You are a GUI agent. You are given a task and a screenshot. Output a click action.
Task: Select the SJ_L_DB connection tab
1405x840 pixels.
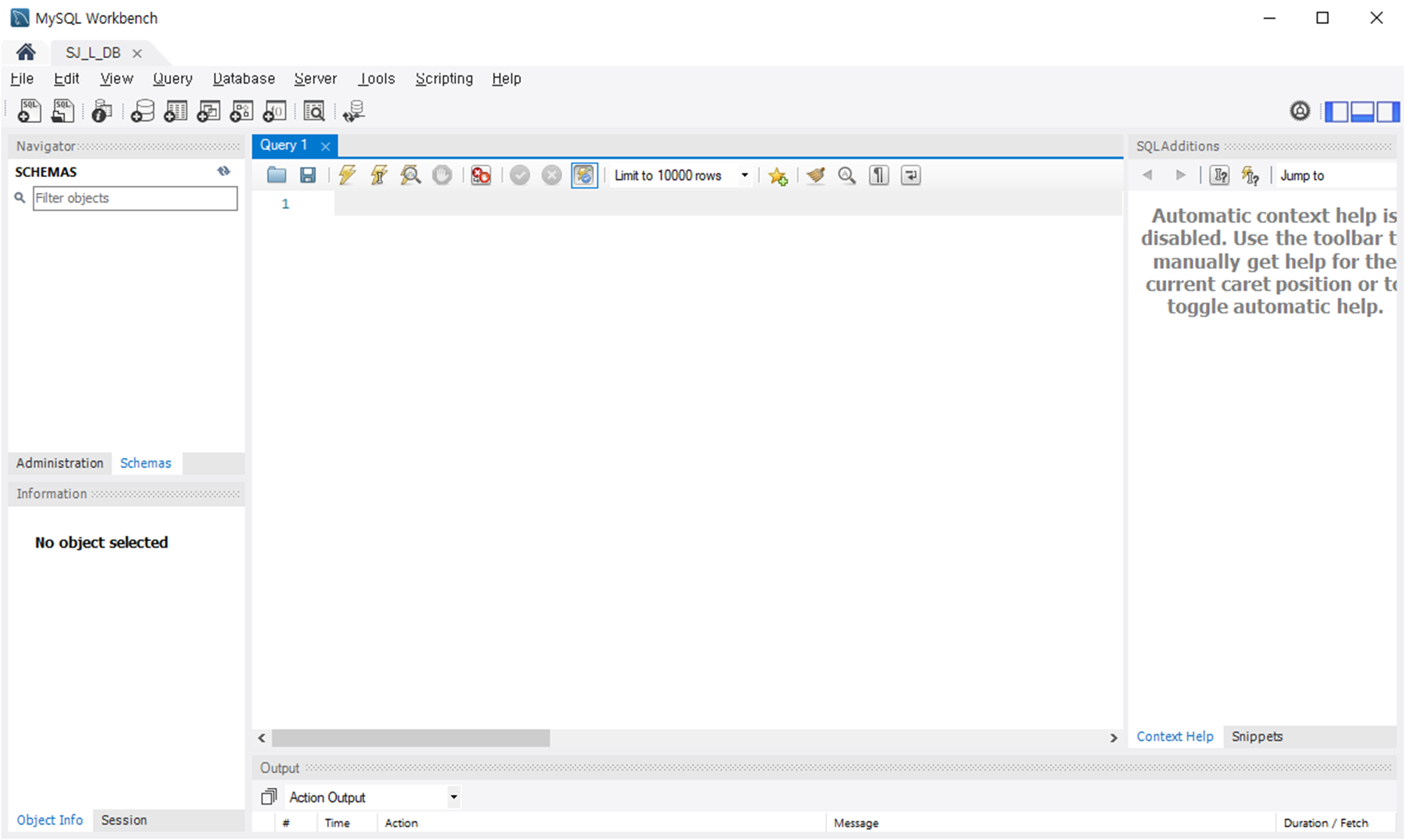coord(93,53)
